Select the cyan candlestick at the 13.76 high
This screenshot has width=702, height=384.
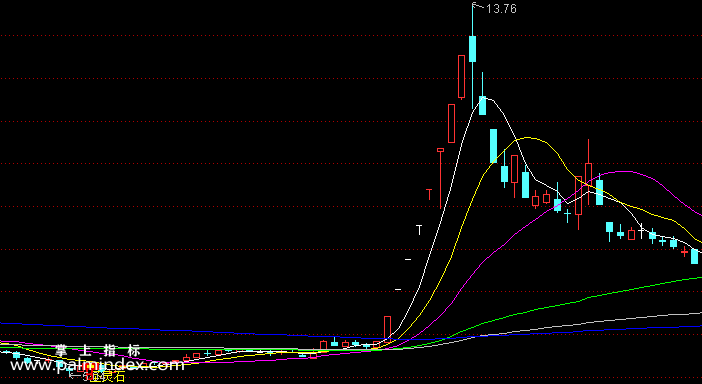pos(472,49)
